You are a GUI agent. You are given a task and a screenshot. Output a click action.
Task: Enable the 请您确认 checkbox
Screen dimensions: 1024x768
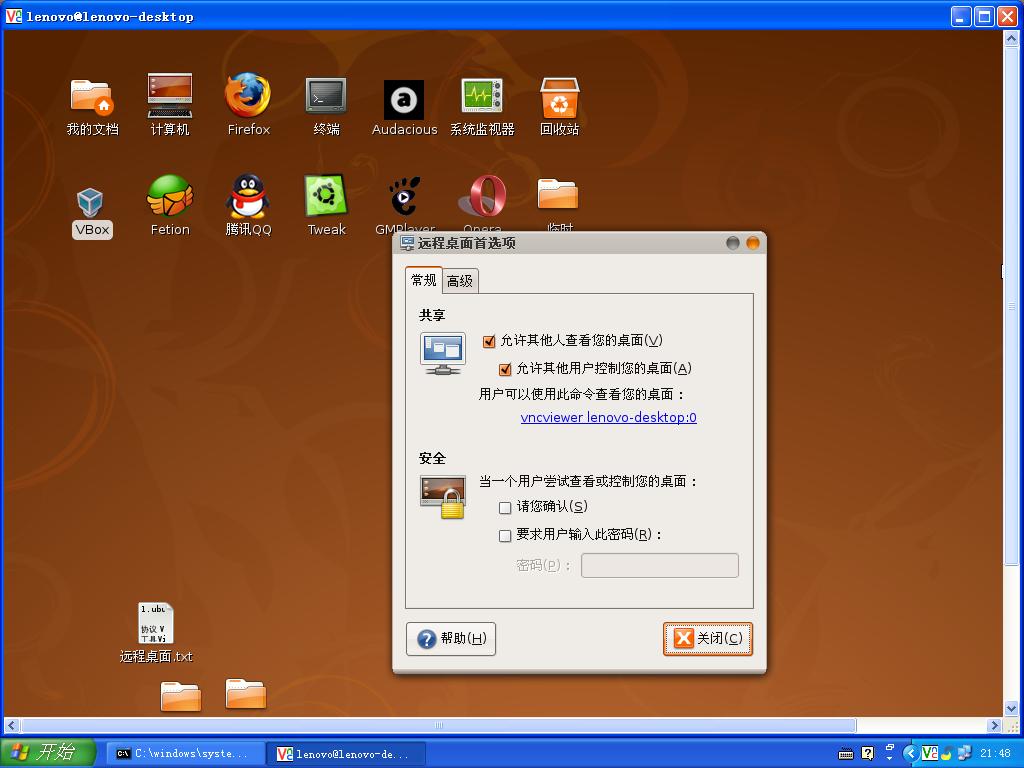(x=505, y=507)
